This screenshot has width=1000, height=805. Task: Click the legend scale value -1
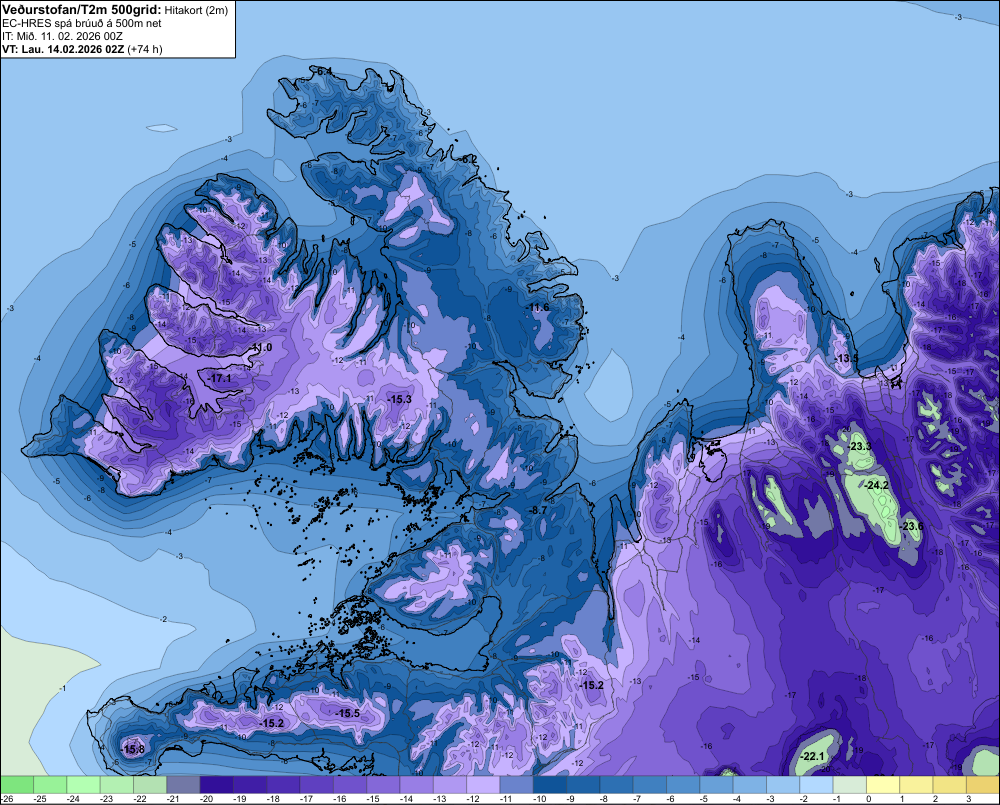pyautogui.click(x=837, y=799)
